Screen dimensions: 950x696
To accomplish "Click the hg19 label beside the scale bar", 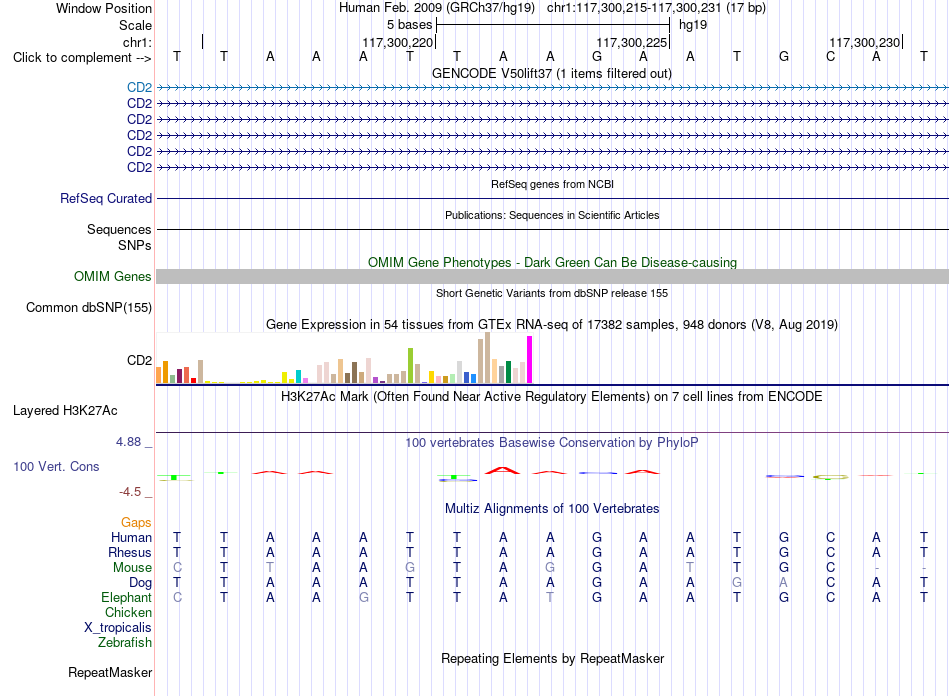I will tap(693, 25).
